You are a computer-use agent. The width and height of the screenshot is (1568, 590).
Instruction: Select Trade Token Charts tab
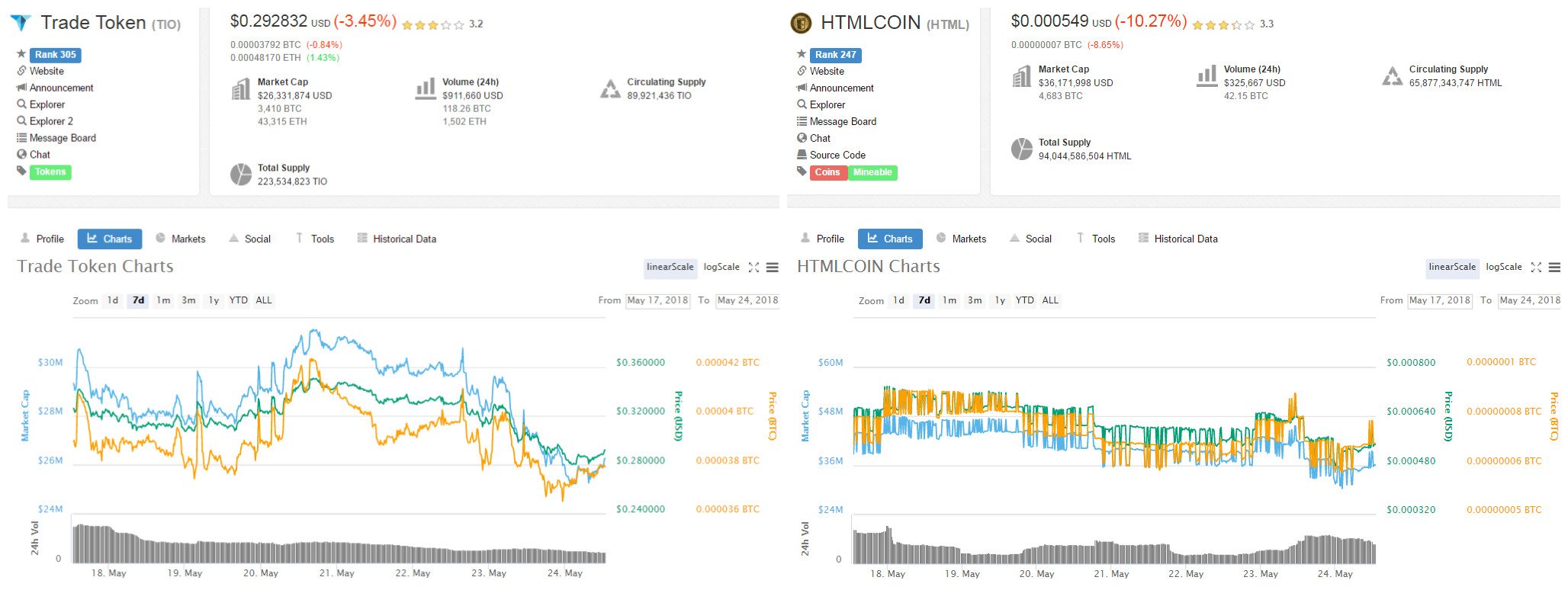point(110,239)
